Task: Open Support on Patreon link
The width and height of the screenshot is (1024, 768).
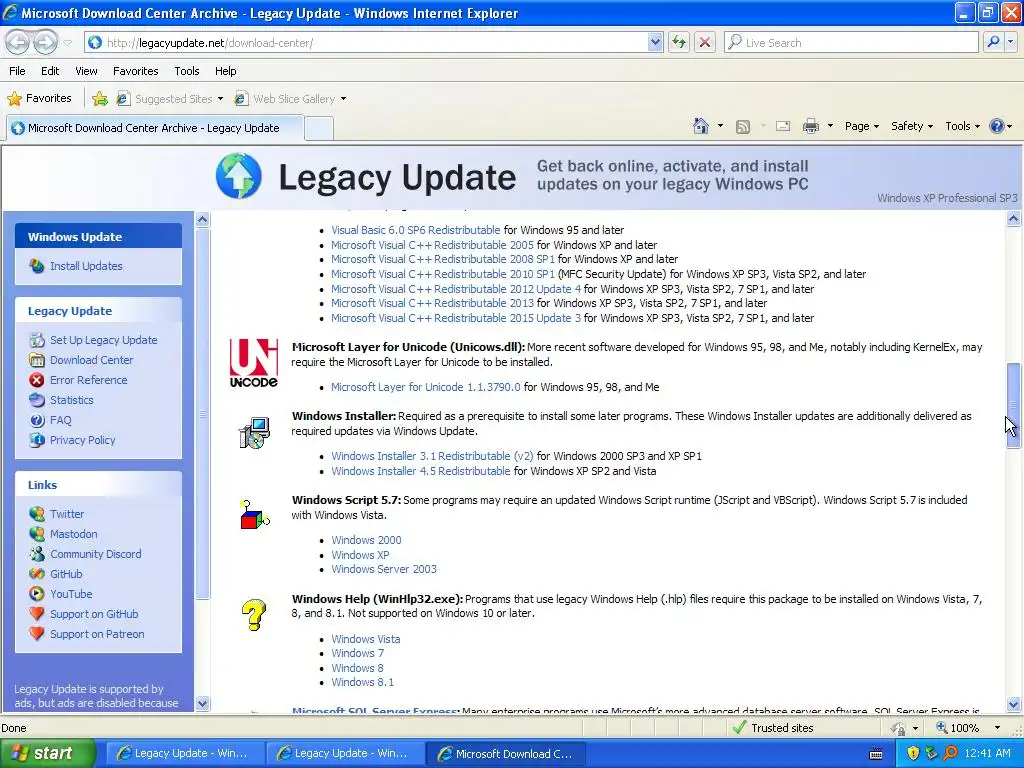Action: [97, 634]
